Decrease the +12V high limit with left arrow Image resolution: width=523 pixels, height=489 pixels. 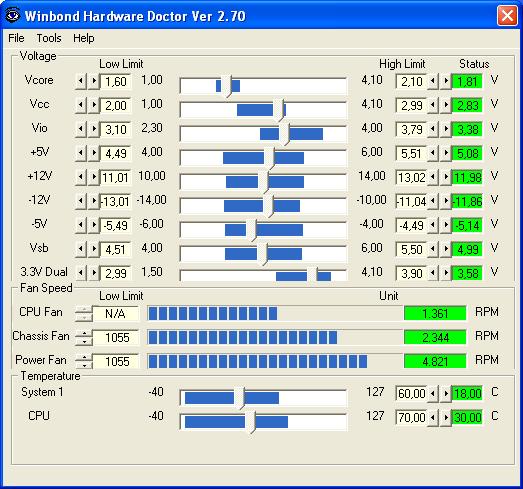coord(433,177)
